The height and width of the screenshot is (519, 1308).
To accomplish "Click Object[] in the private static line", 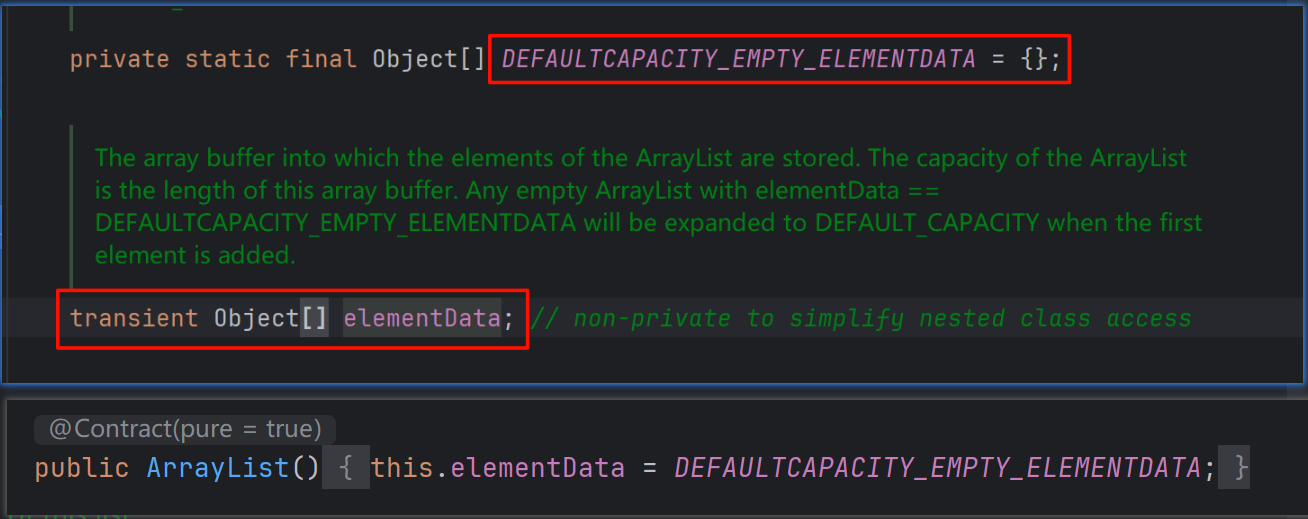I will 428,59.
